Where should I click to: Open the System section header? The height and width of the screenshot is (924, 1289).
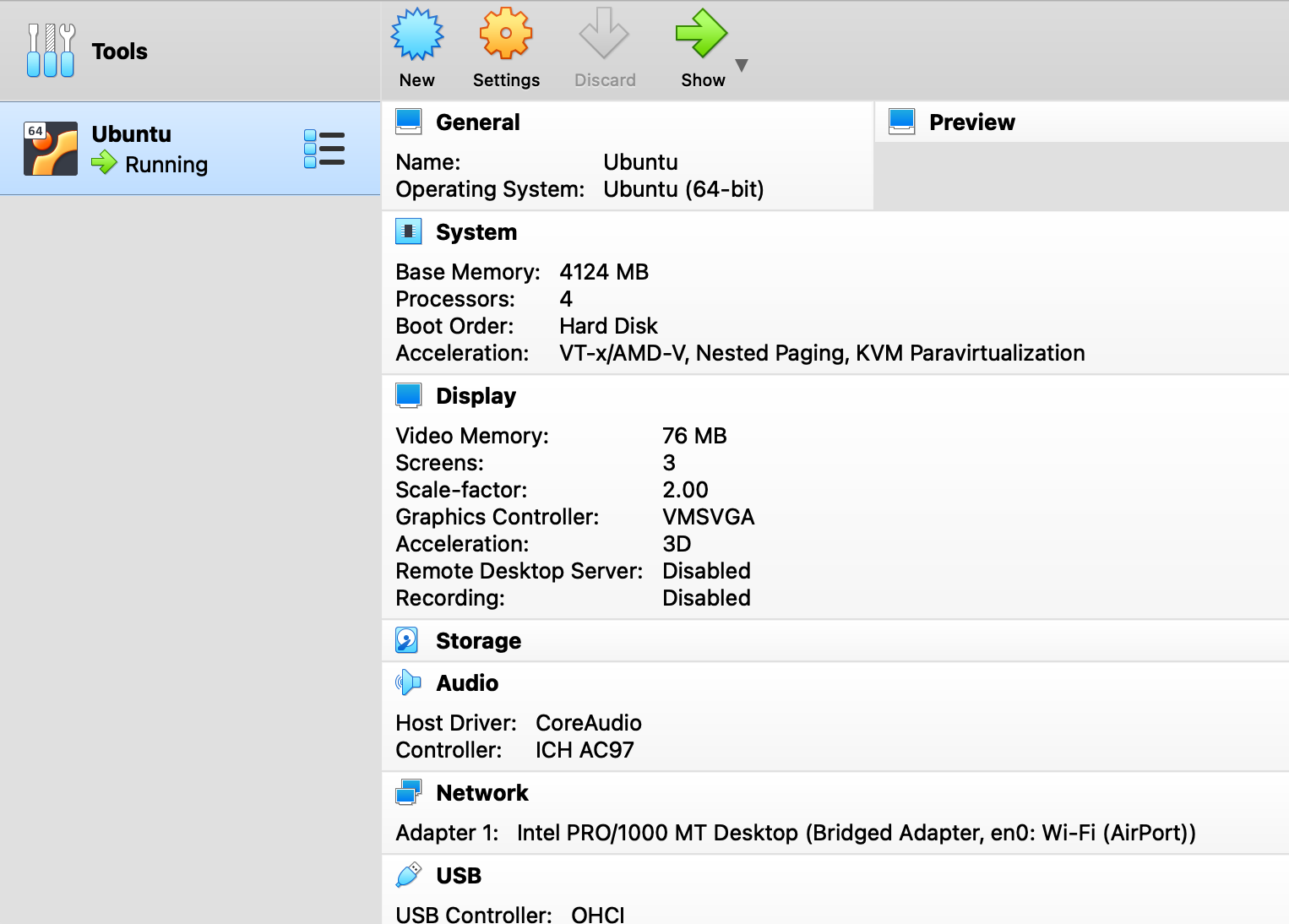pos(476,232)
